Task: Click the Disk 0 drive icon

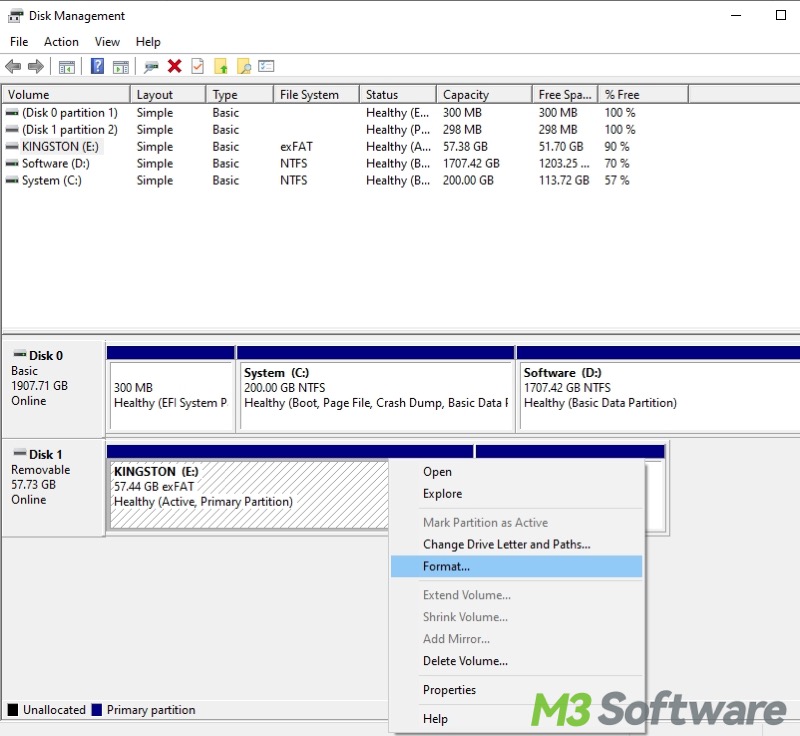Action: pos(20,354)
